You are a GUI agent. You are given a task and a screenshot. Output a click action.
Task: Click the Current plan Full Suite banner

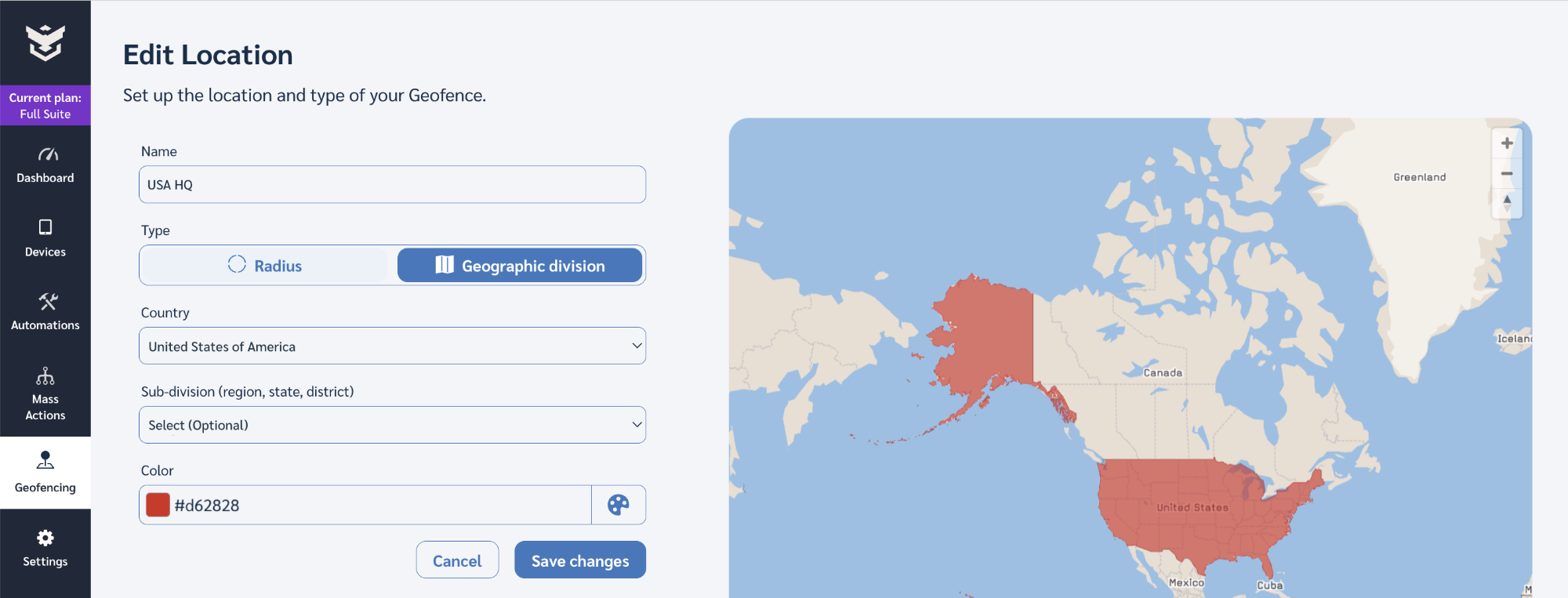(45, 106)
